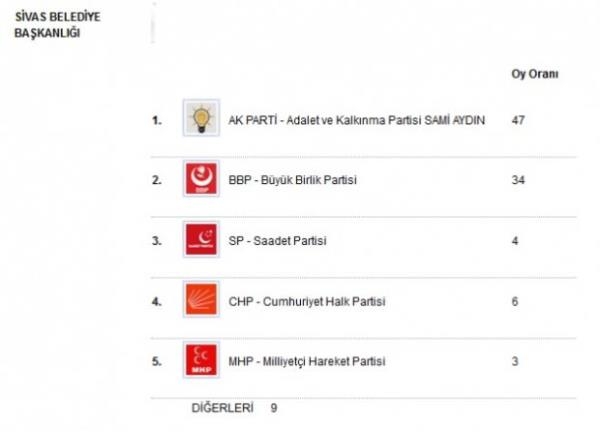Click BBP's vote share of 34
600x432 pixels.
(517, 181)
